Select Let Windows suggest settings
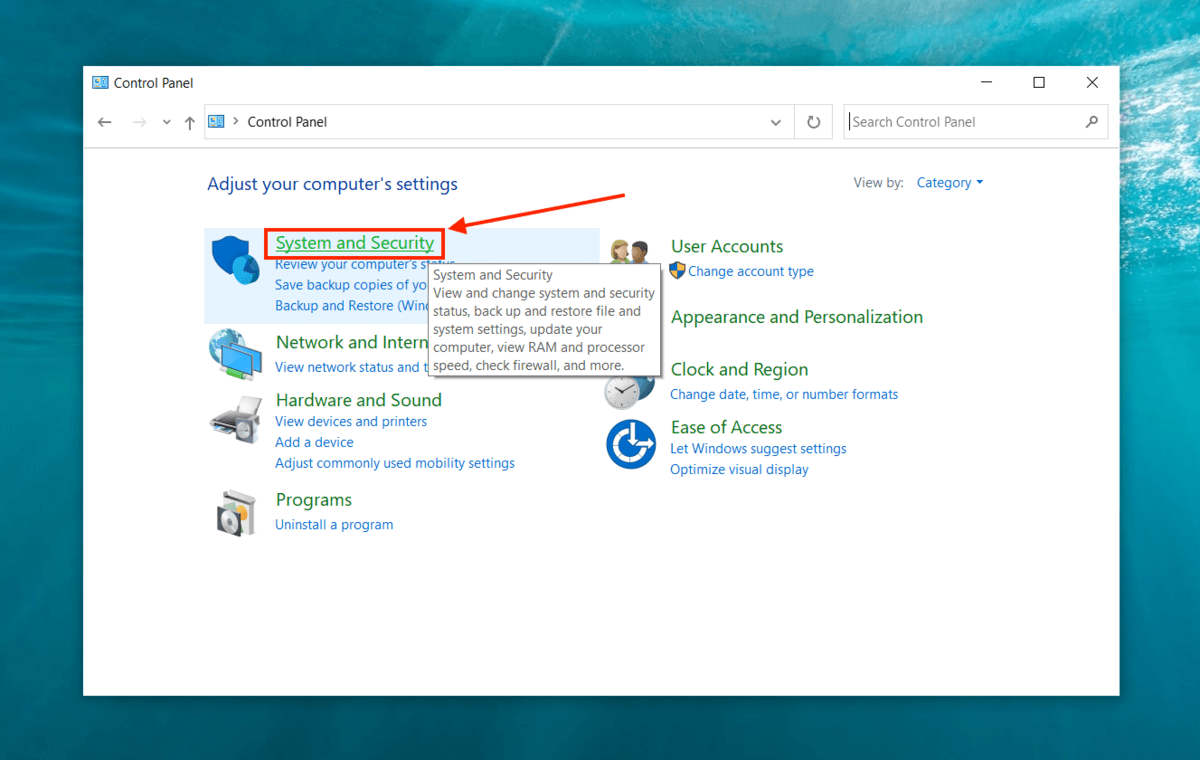 758,449
